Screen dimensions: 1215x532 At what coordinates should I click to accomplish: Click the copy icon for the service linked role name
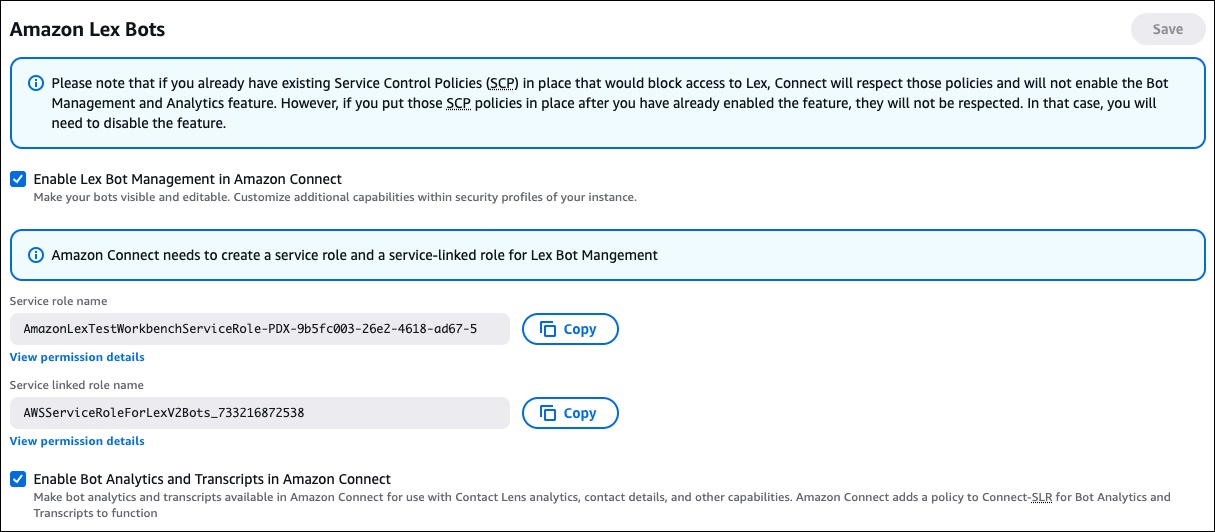click(548, 413)
